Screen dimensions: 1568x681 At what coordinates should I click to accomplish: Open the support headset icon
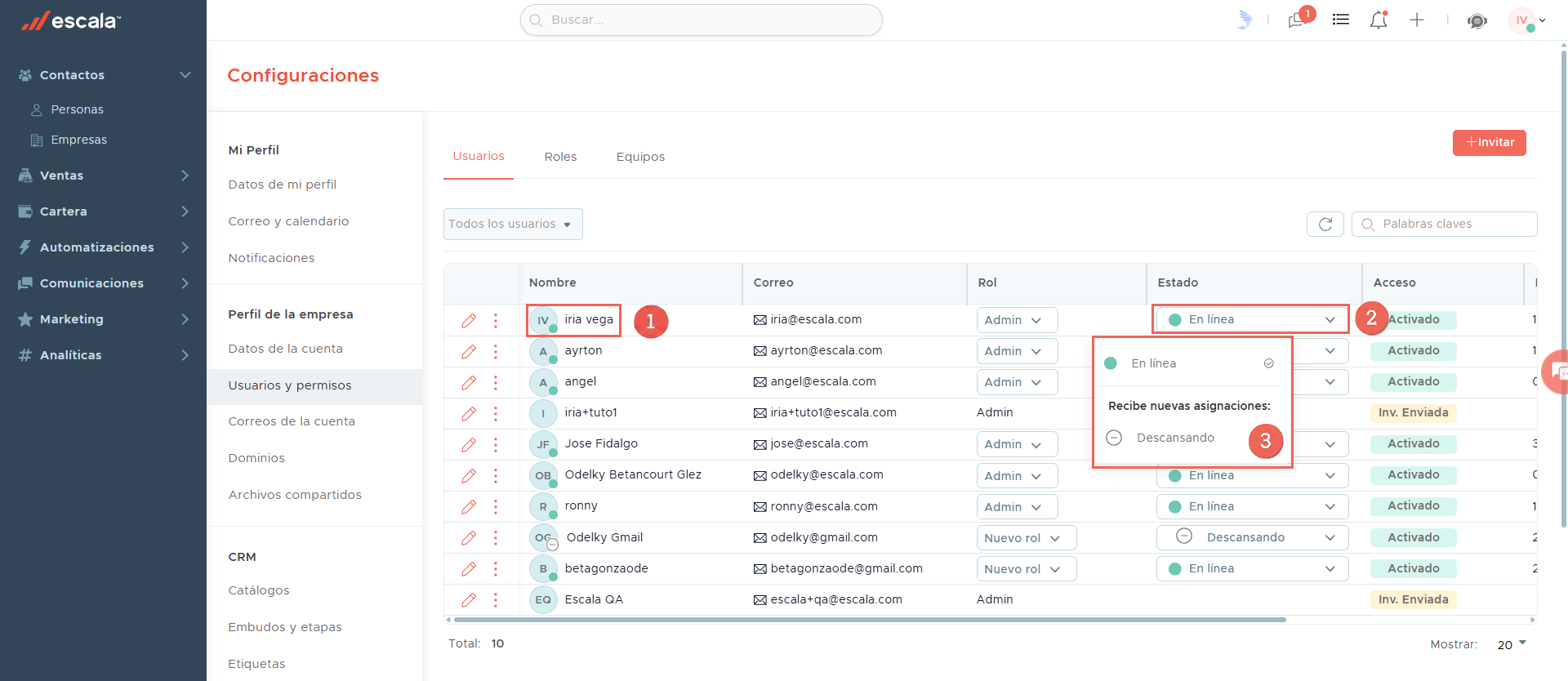(x=1477, y=20)
